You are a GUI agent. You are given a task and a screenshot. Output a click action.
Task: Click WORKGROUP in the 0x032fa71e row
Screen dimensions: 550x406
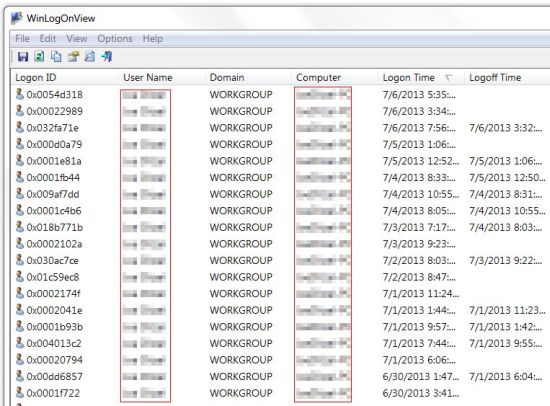pos(241,128)
